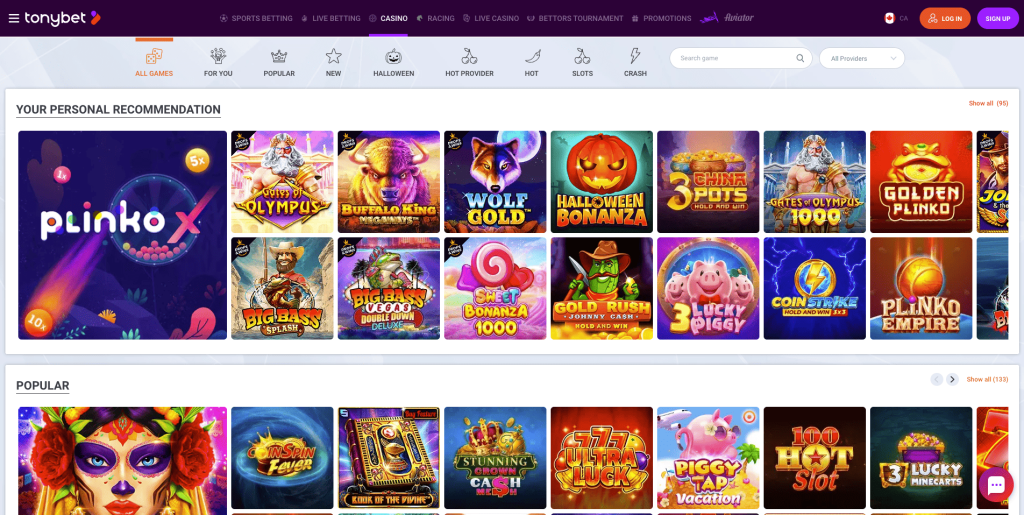Screen dimensions: 1024x515
Task: Click the Sign Up button
Action: click(998, 18)
